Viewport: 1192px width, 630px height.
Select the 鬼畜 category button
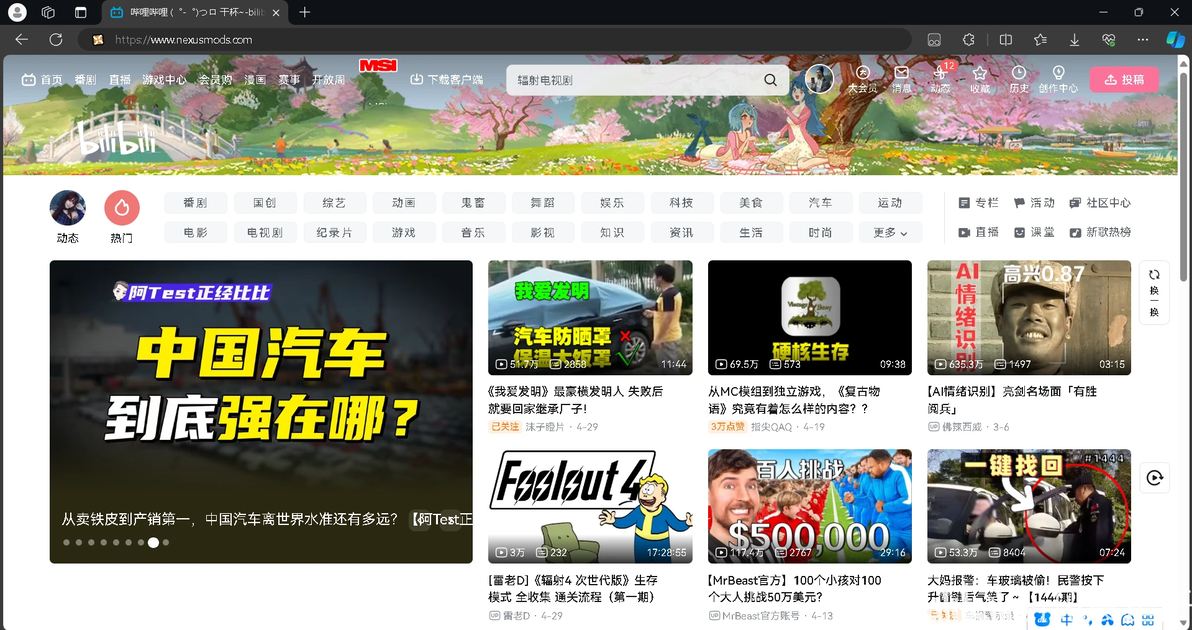click(x=473, y=203)
